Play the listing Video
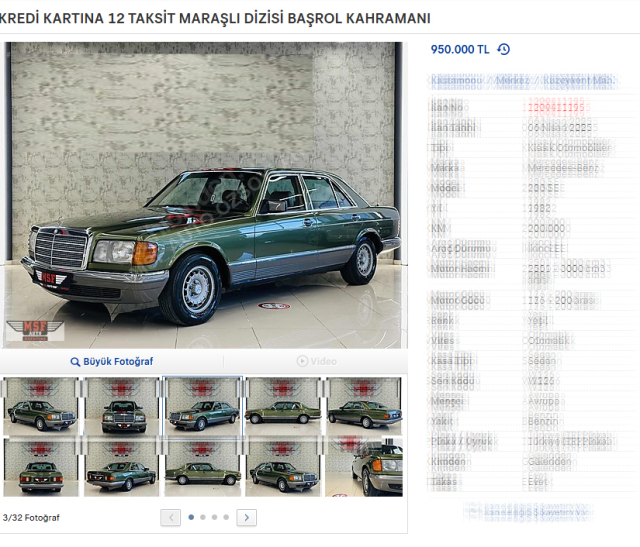Image resolution: width=640 pixels, height=547 pixels. click(x=317, y=361)
